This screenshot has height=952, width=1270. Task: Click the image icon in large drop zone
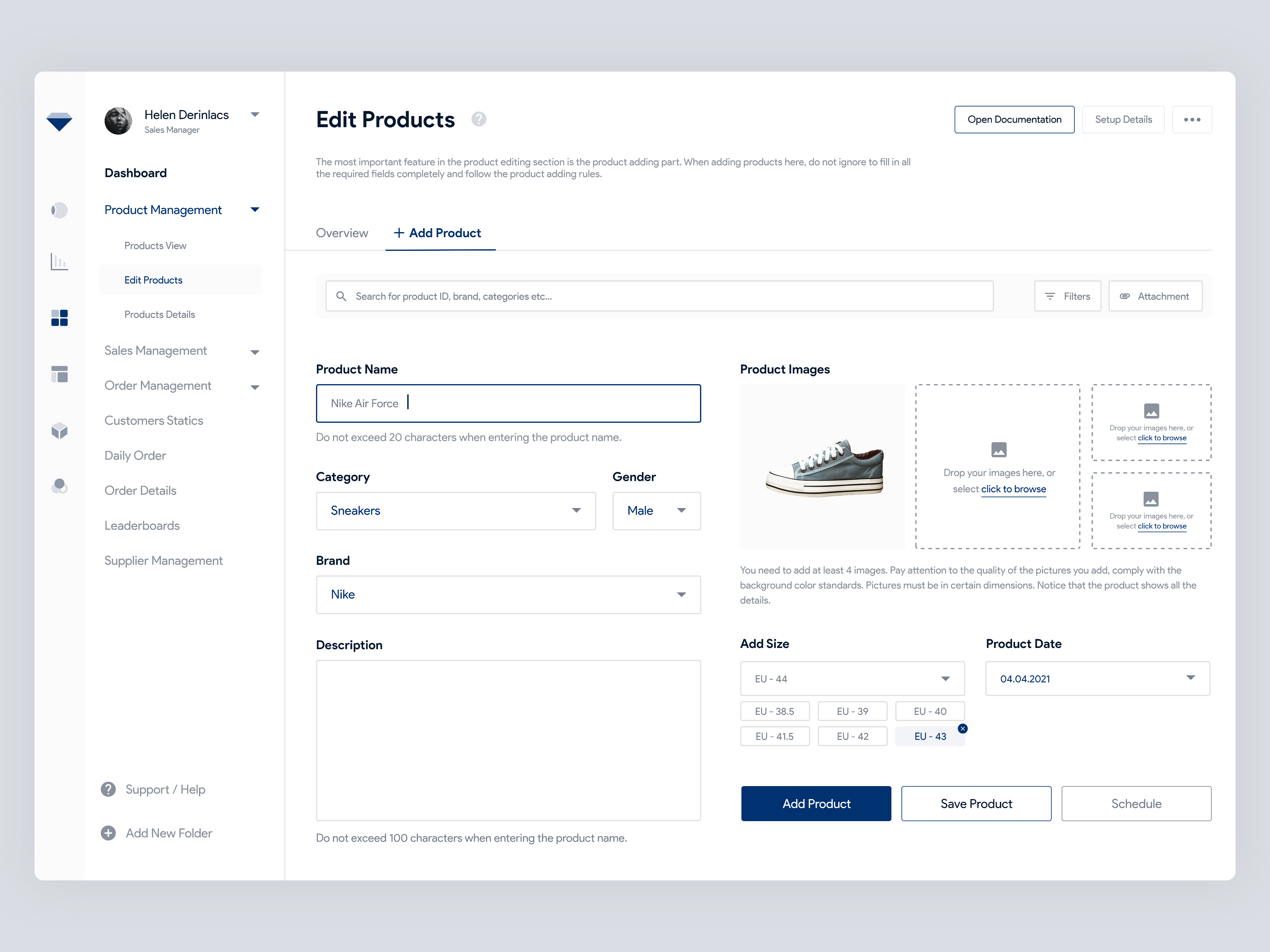point(999,449)
